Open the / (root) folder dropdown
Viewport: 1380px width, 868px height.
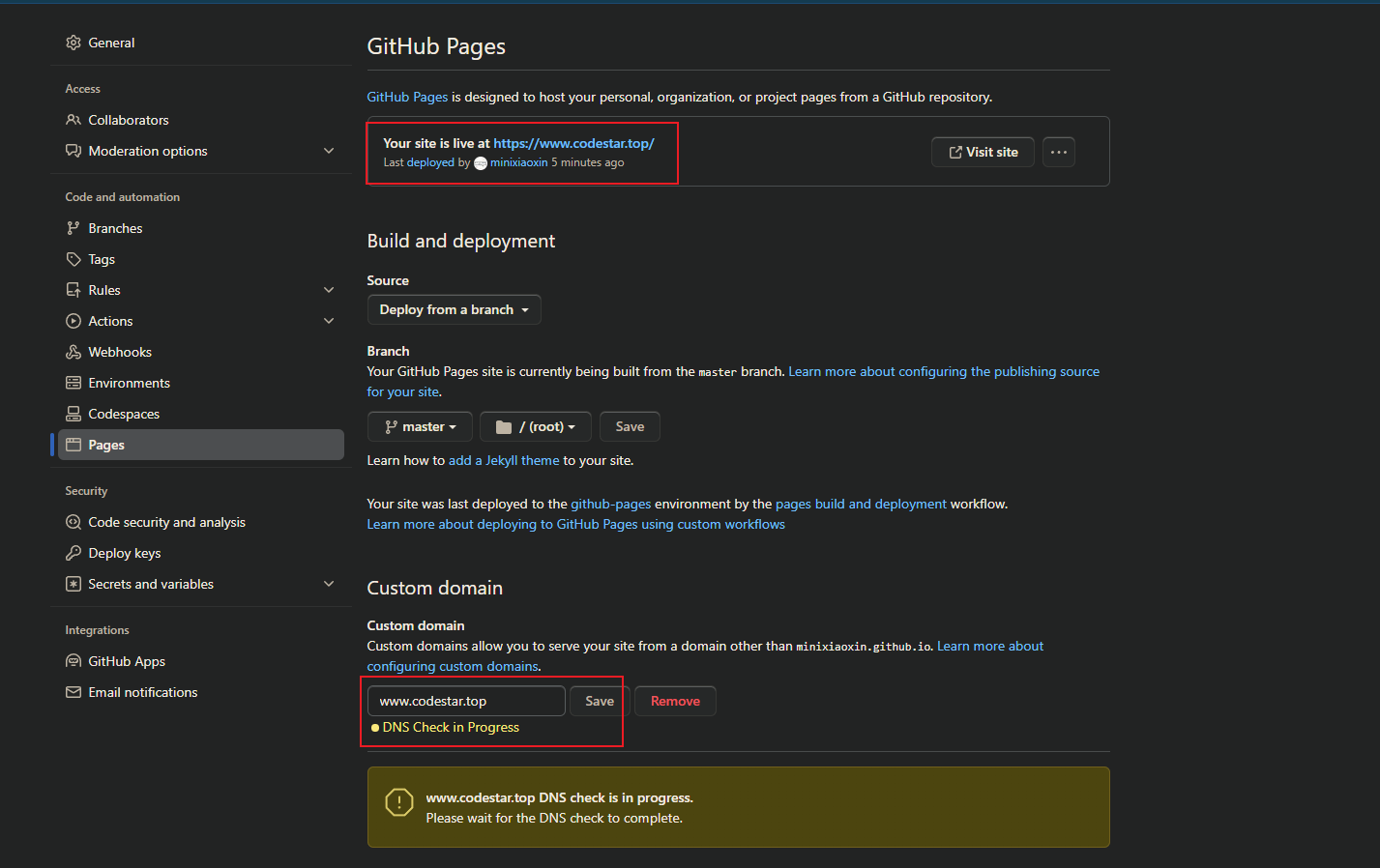coord(536,426)
